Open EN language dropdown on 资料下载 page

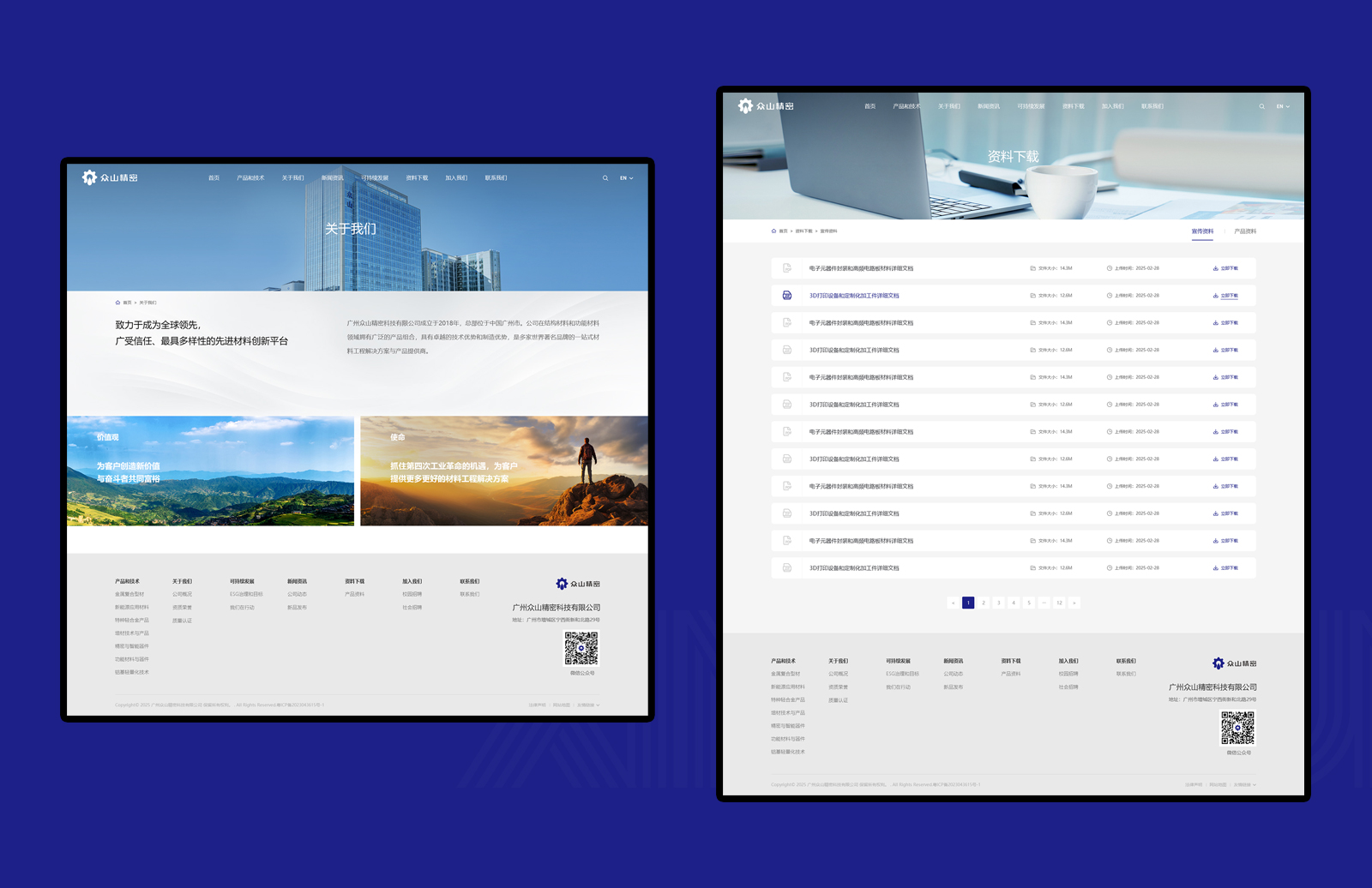click(1283, 106)
